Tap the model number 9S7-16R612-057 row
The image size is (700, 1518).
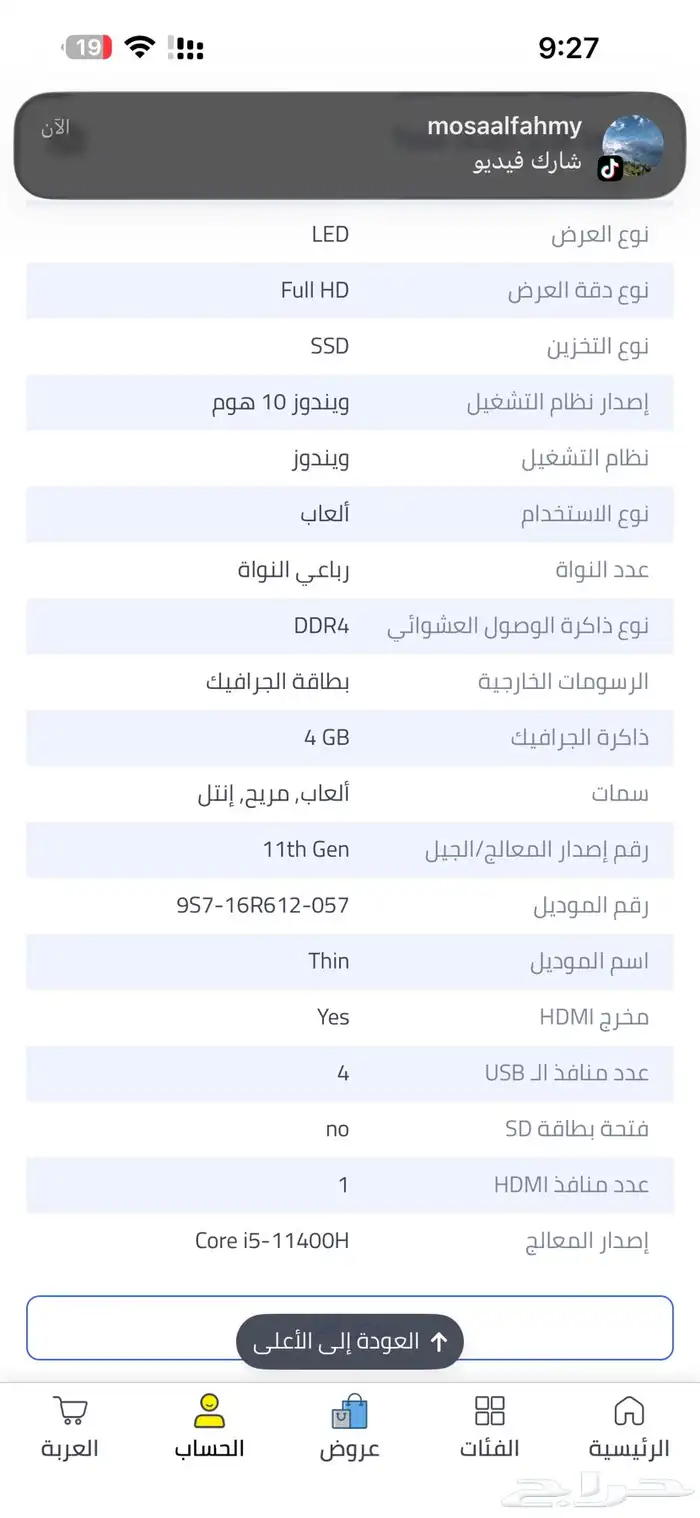click(x=263, y=905)
